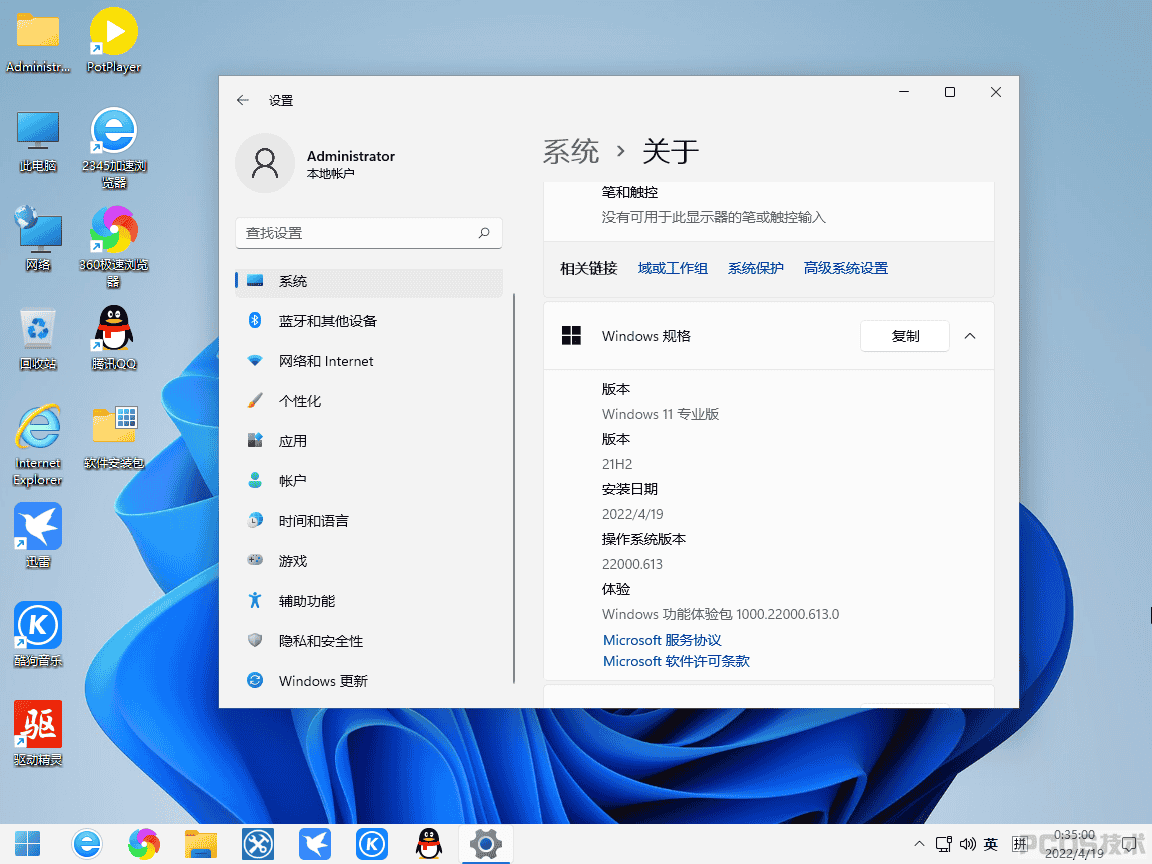1152x864 pixels.
Task: Click the 系统 breadcrumb in the header
Action: coord(571,152)
